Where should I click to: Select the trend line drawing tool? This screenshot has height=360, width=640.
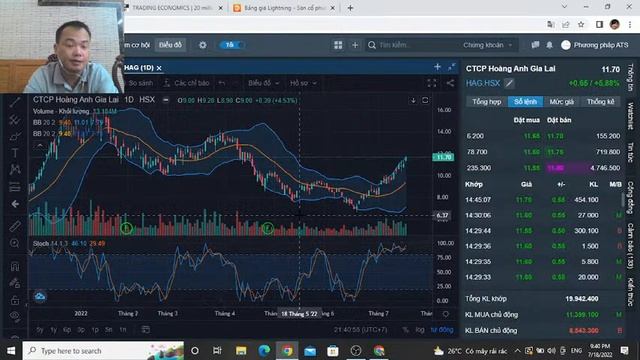click(x=15, y=102)
